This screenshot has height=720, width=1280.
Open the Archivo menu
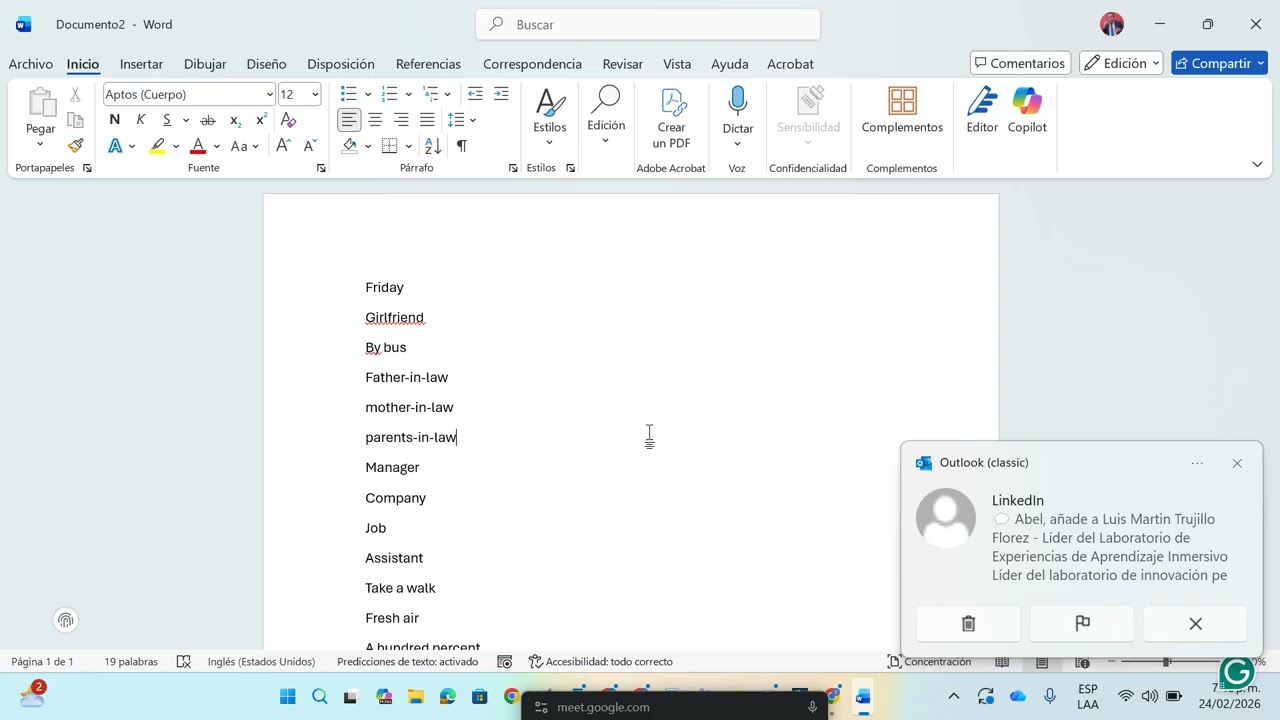pyautogui.click(x=31, y=64)
